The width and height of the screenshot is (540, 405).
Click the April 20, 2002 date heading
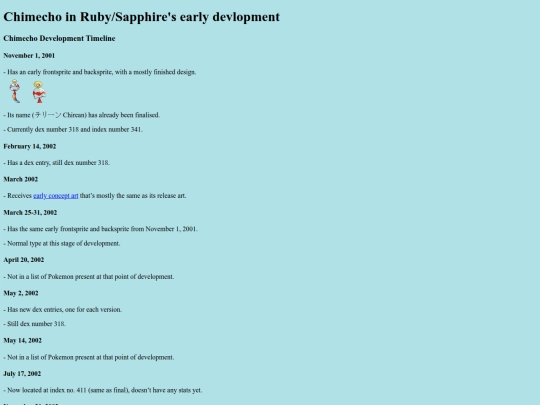24,260
